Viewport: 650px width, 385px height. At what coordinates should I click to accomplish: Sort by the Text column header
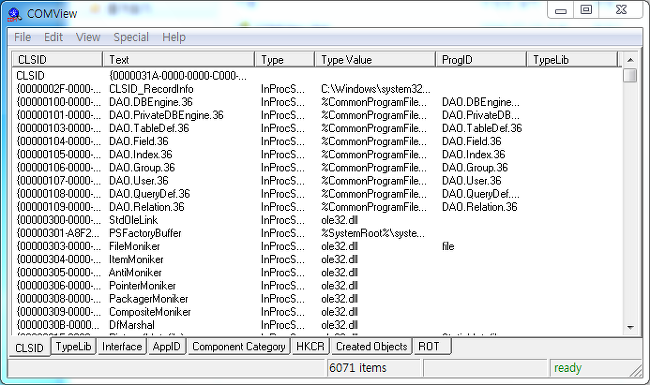(179, 60)
